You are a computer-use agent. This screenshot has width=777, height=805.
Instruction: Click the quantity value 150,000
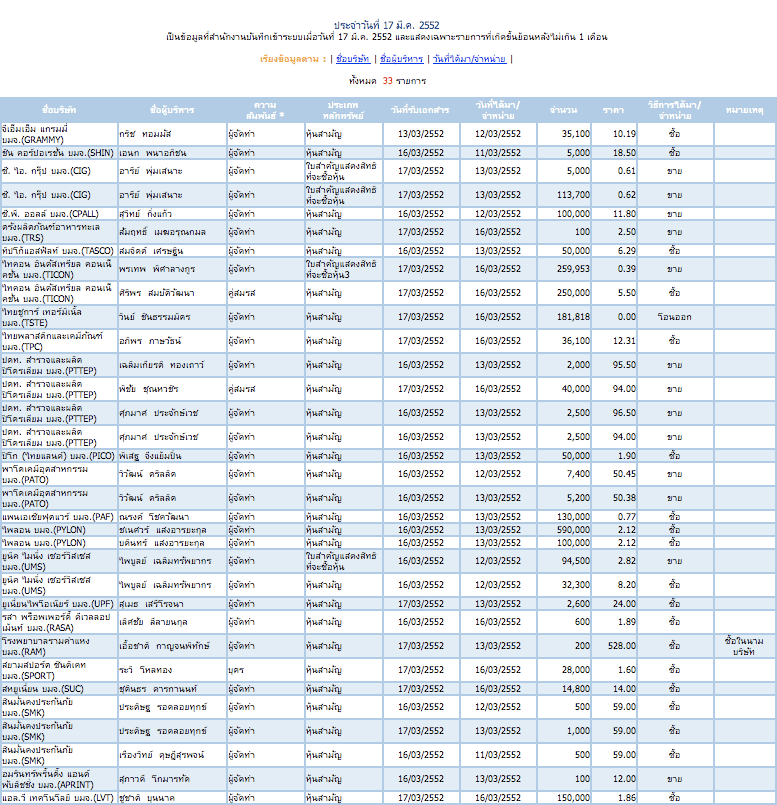(x=574, y=798)
